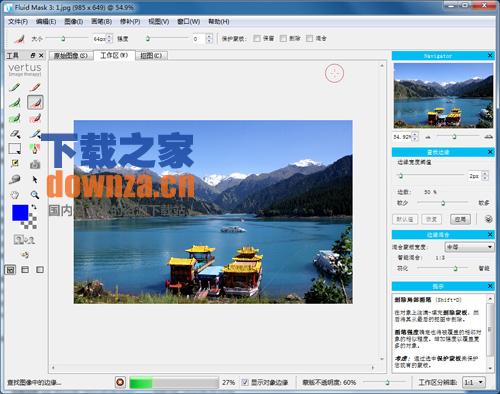Image resolution: width=500 pixels, height=394 pixels.
Task: Click the small mountain zoom-out icon in Navigator
Action: (x=428, y=137)
